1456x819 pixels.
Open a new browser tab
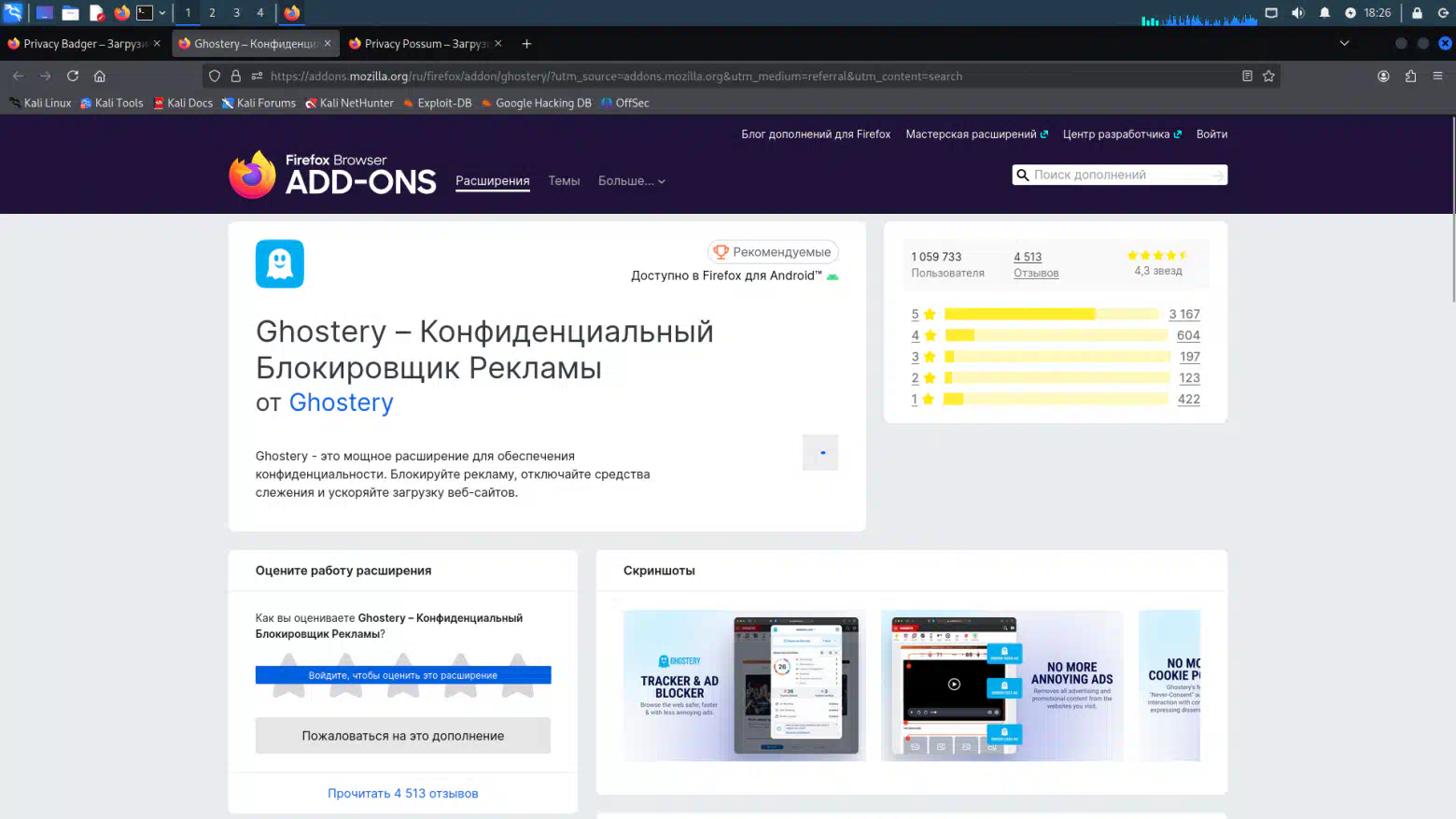click(526, 44)
